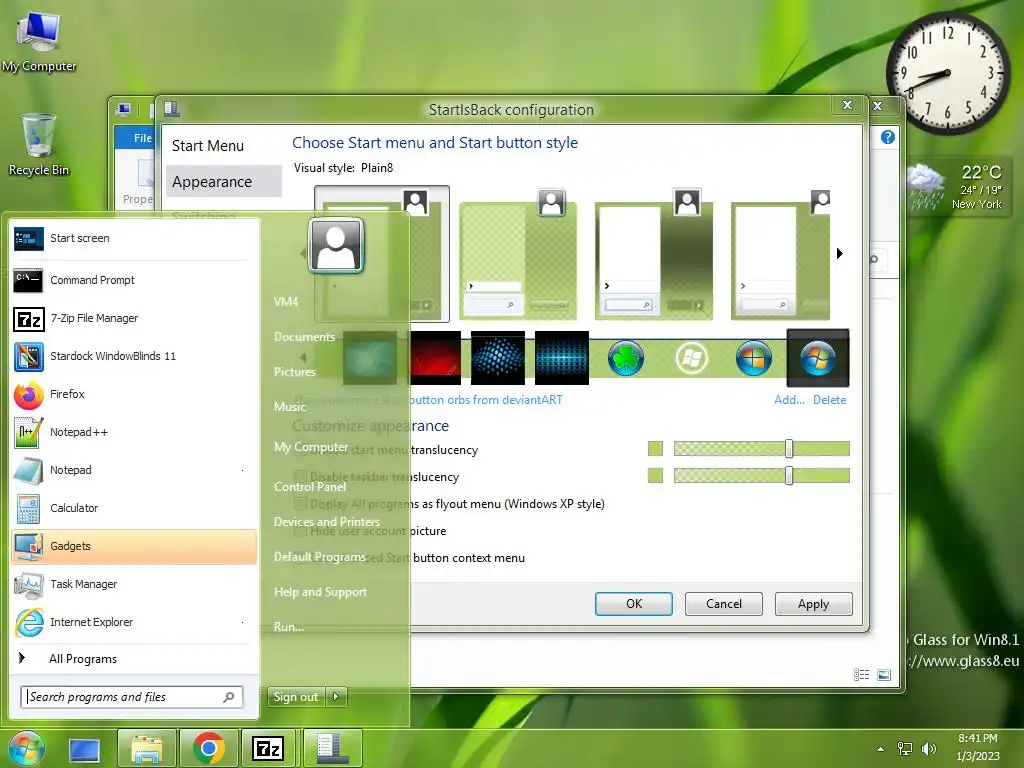Select the green clover start orb
Image resolution: width=1024 pixels, height=768 pixels.
click(x=626, y=359)
